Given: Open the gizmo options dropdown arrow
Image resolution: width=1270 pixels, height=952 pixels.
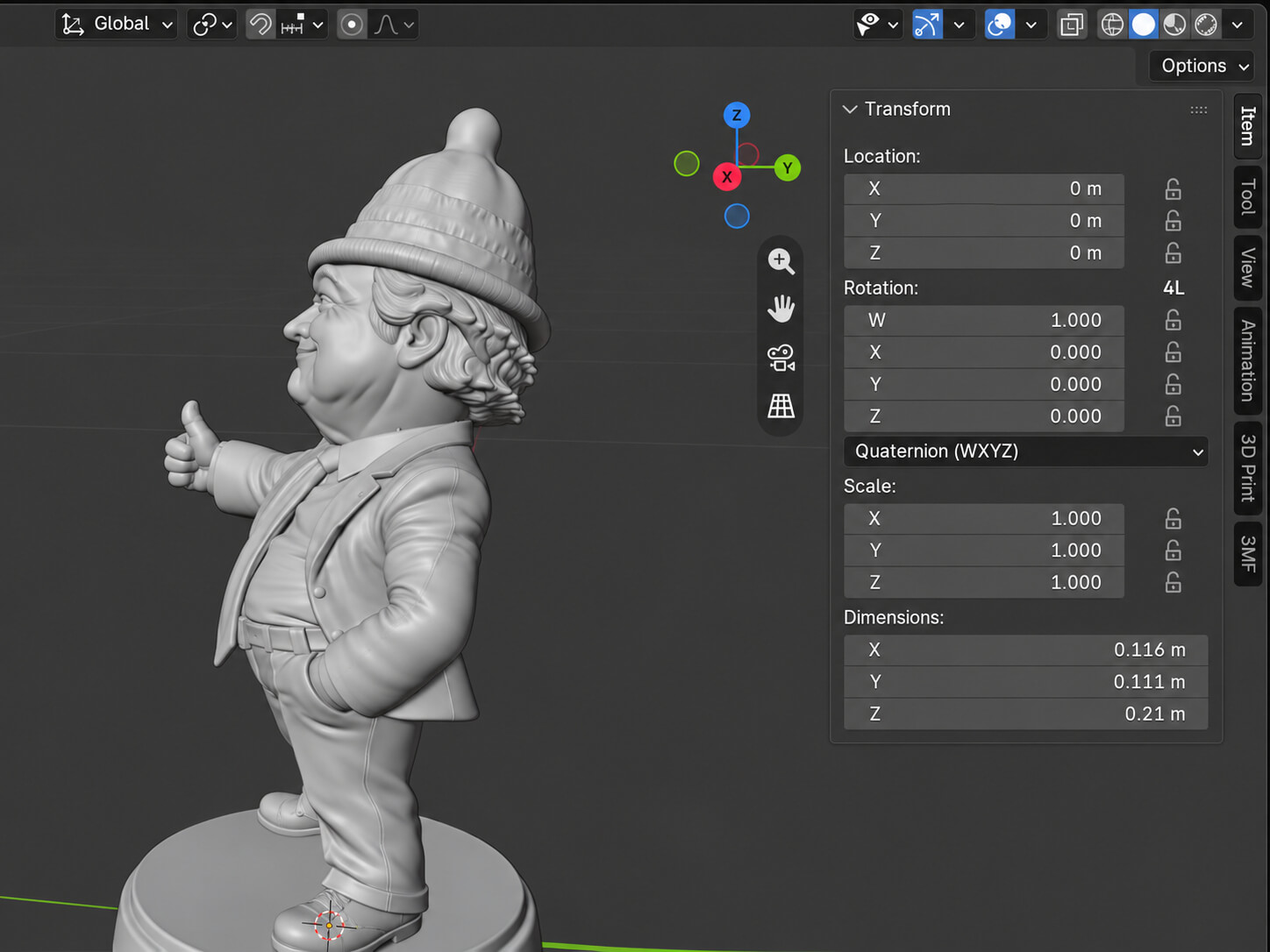Looking at the screenshot, I should (960, 24).
